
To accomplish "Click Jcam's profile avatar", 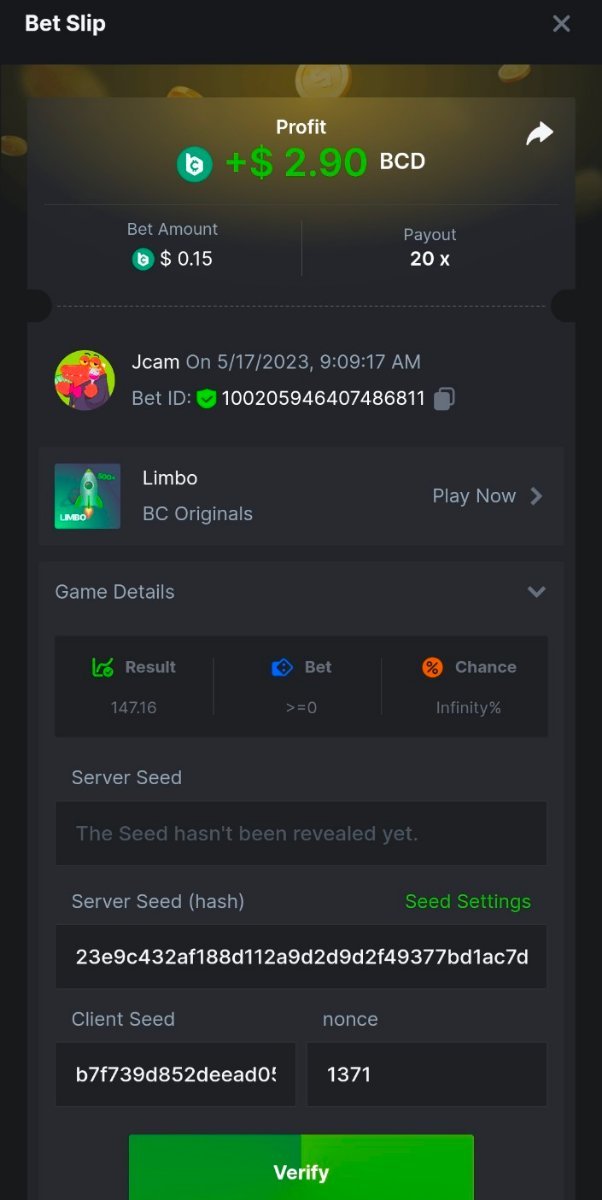I will point(84,380).
